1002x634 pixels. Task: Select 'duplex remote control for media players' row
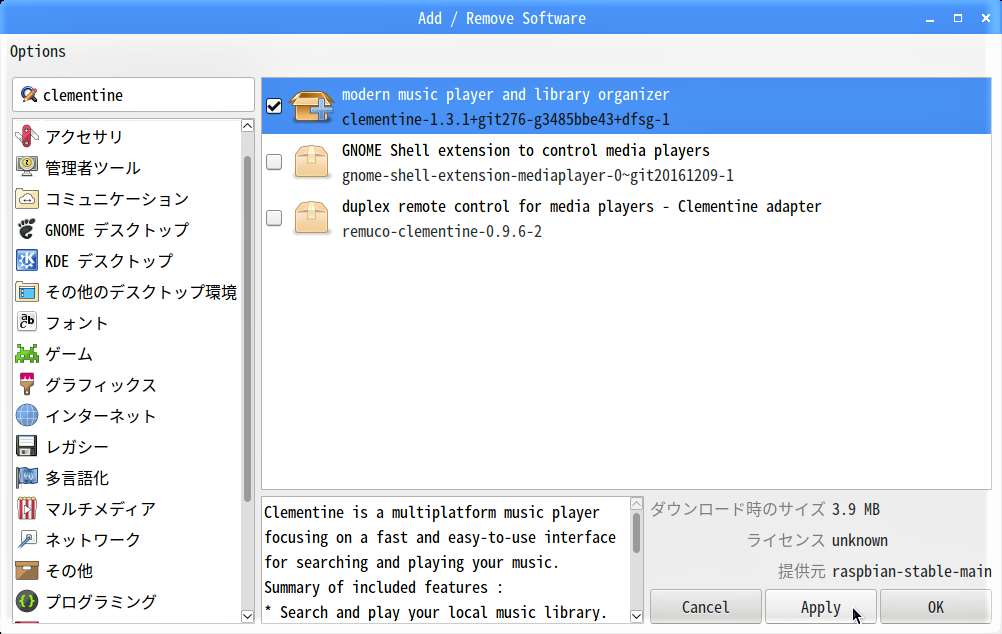click(x=626, y=218)
